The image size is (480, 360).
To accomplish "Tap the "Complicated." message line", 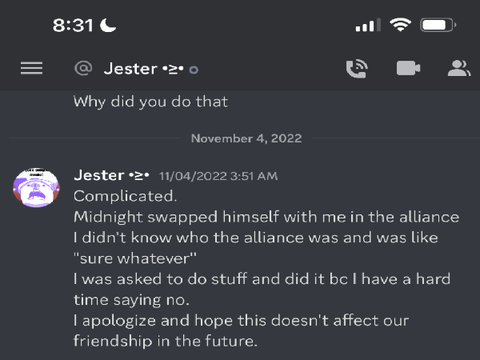I will click(125, 196).
